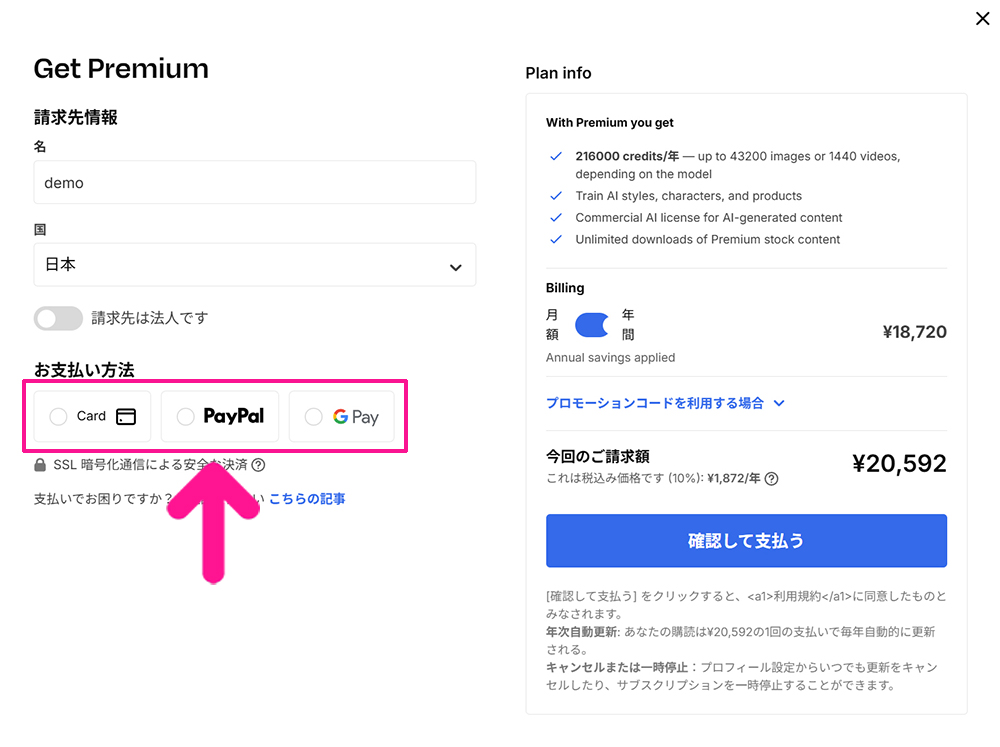The width and height of the screenshot is (1000, 747).
Task: Close the Get Premium dialog with X
Action: click(x=982, y=18)
